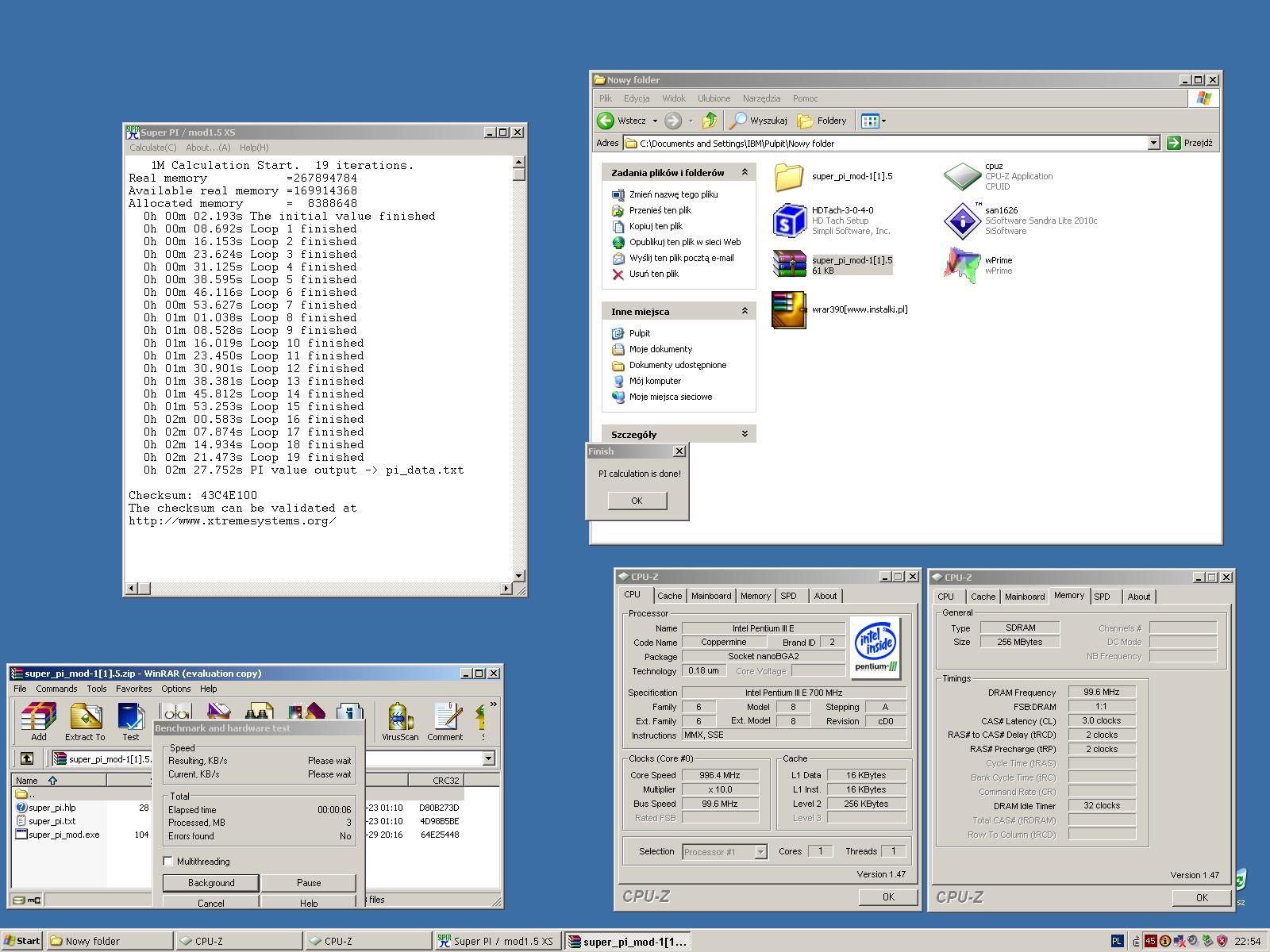Open the CPU-Z Processor selection dropdown
This screenshot has height=952, width=1270.
coord(760,851)
